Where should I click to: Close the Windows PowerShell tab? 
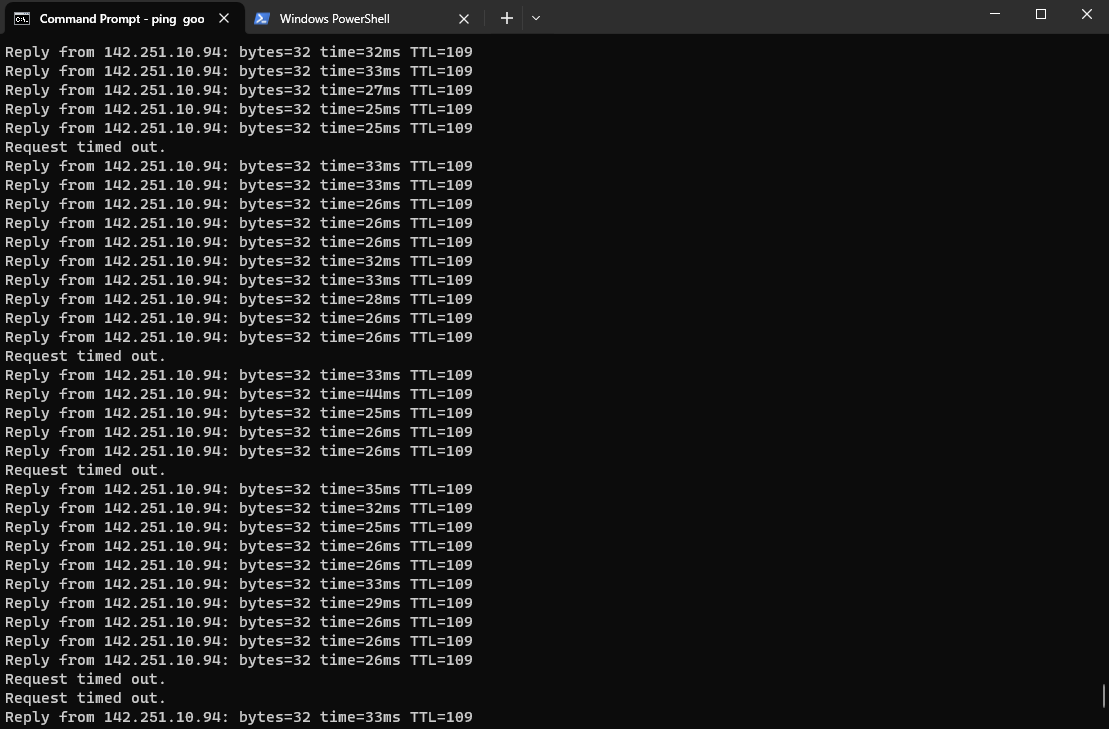coord(464,19)
